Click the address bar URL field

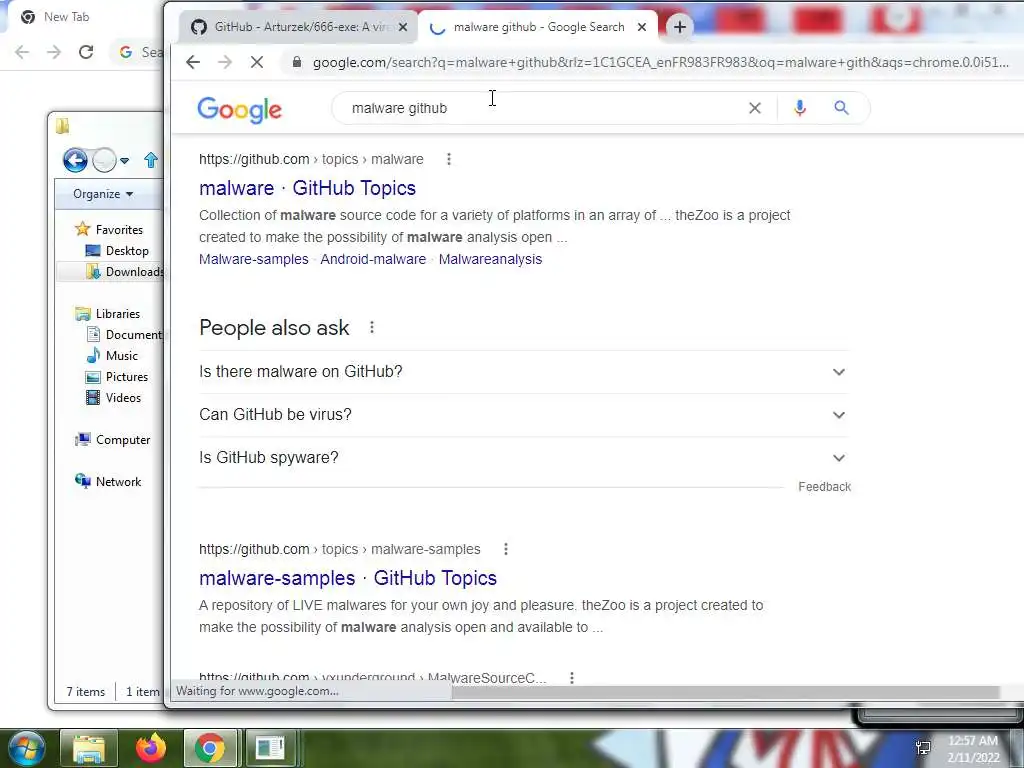[x=660, y=62]
